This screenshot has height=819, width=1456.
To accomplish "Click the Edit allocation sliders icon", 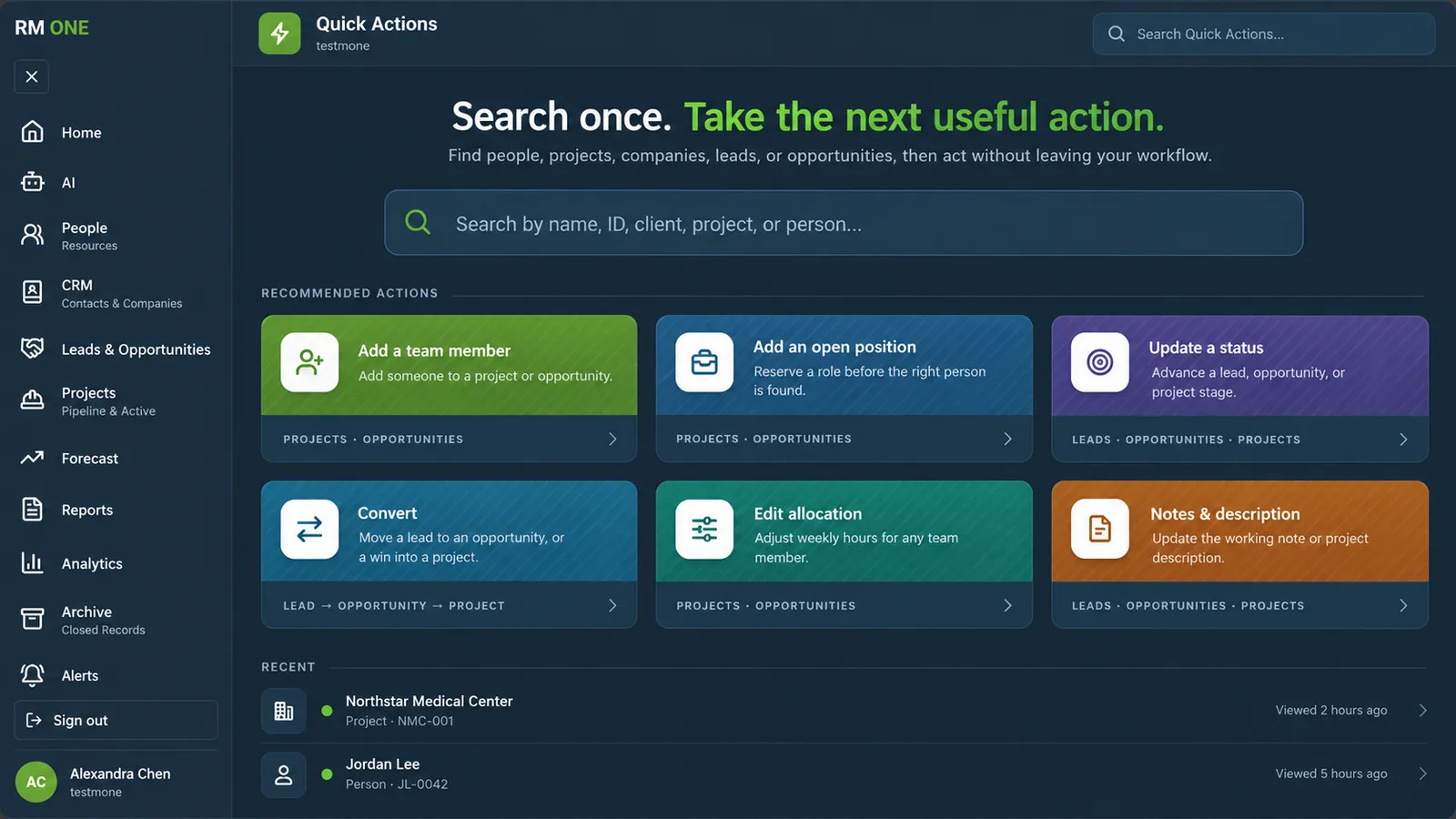I will point(704,529).
